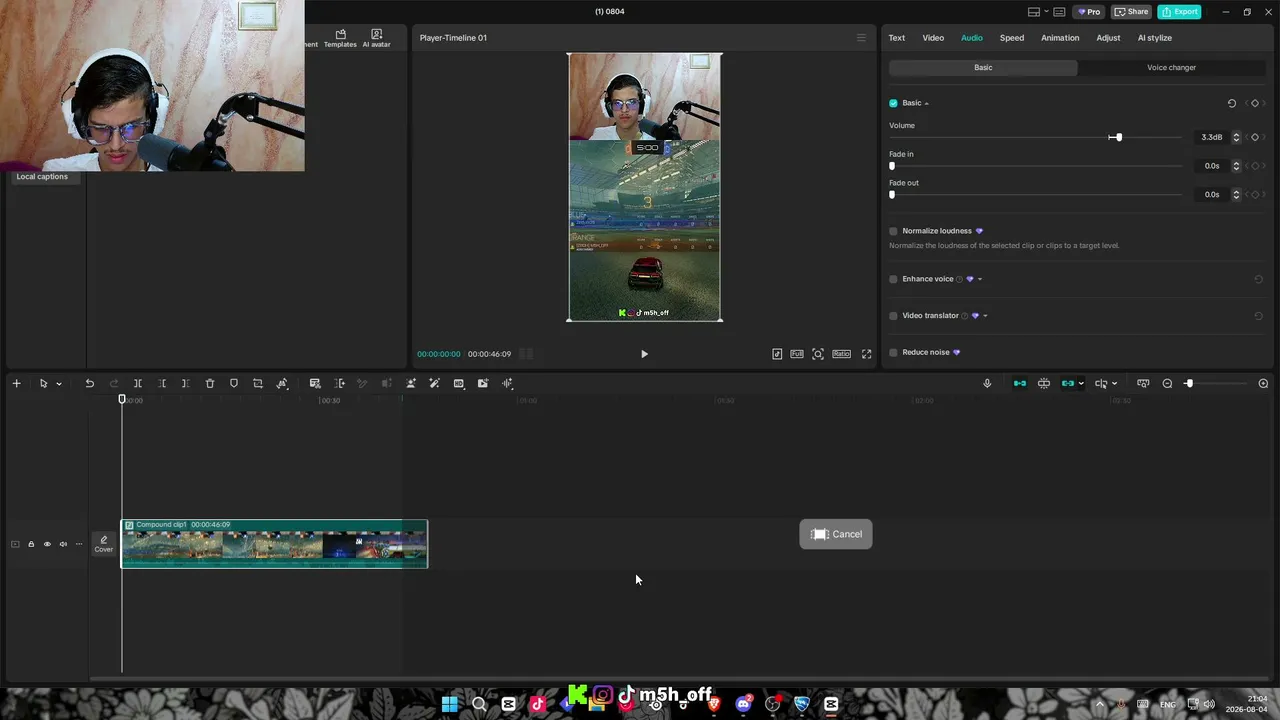Click the Undo arrow in timeline toolbar

[x=89, y=383]
